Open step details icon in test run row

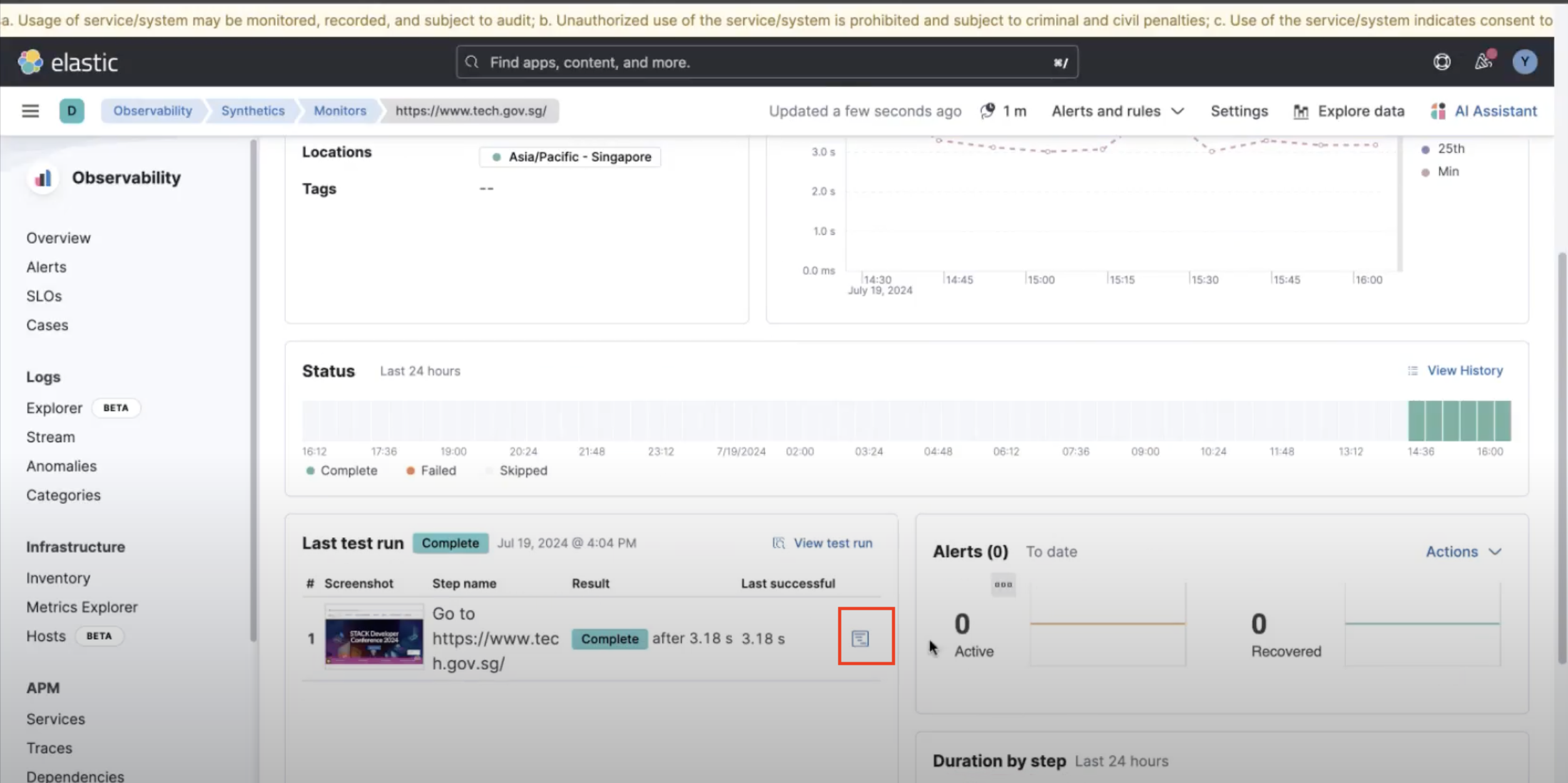(860, 638)
